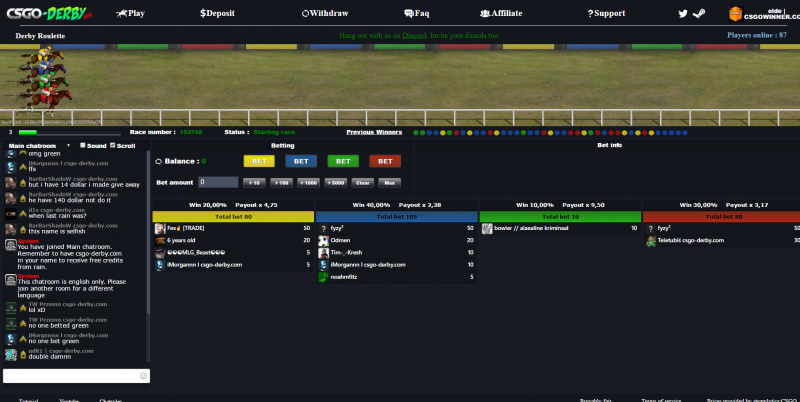Screen dimensions: 800x402
Task: Click the red Total bet 80 bar
Action: point(721,217)
